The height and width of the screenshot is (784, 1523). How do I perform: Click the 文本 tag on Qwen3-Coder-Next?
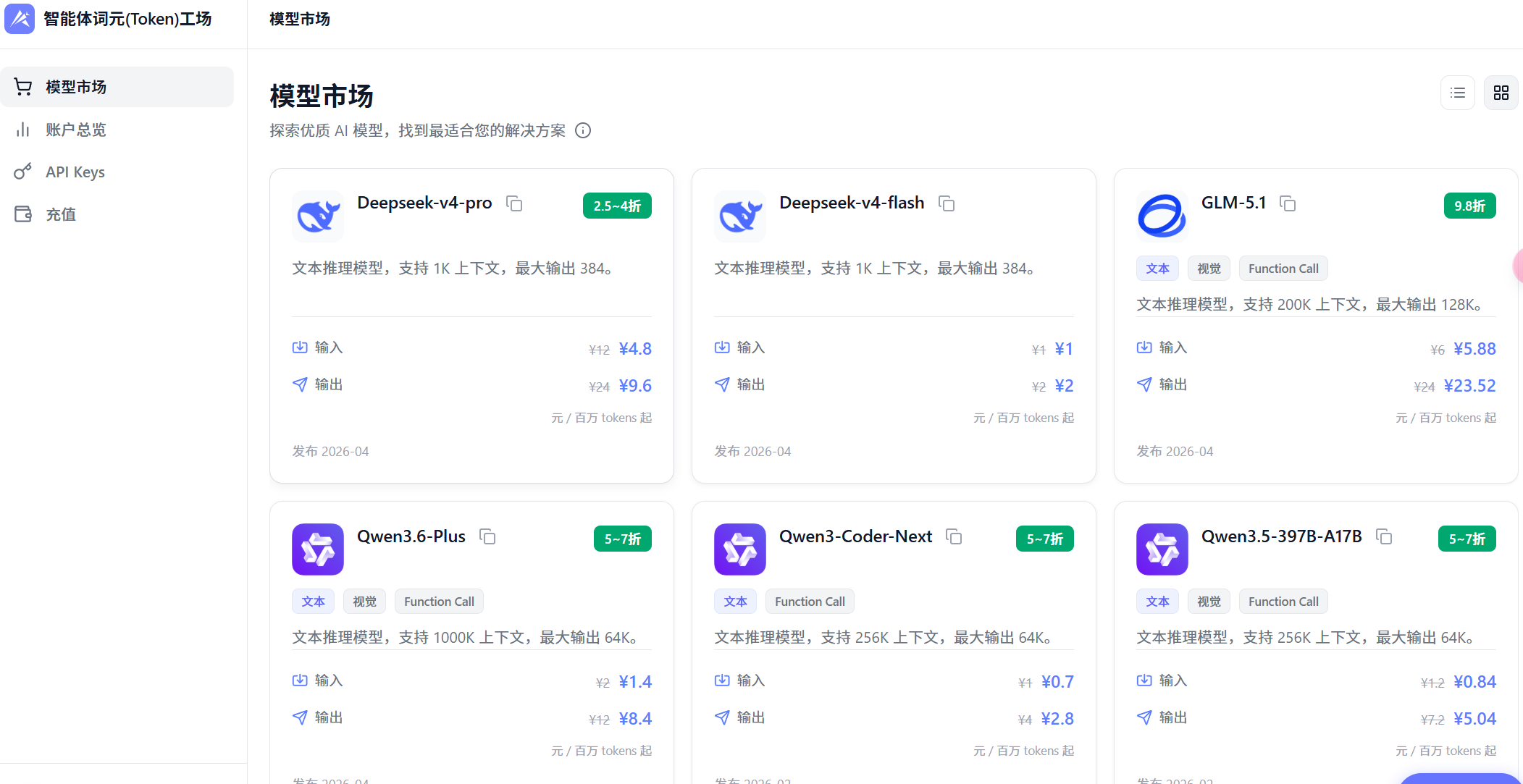point(735,602)
